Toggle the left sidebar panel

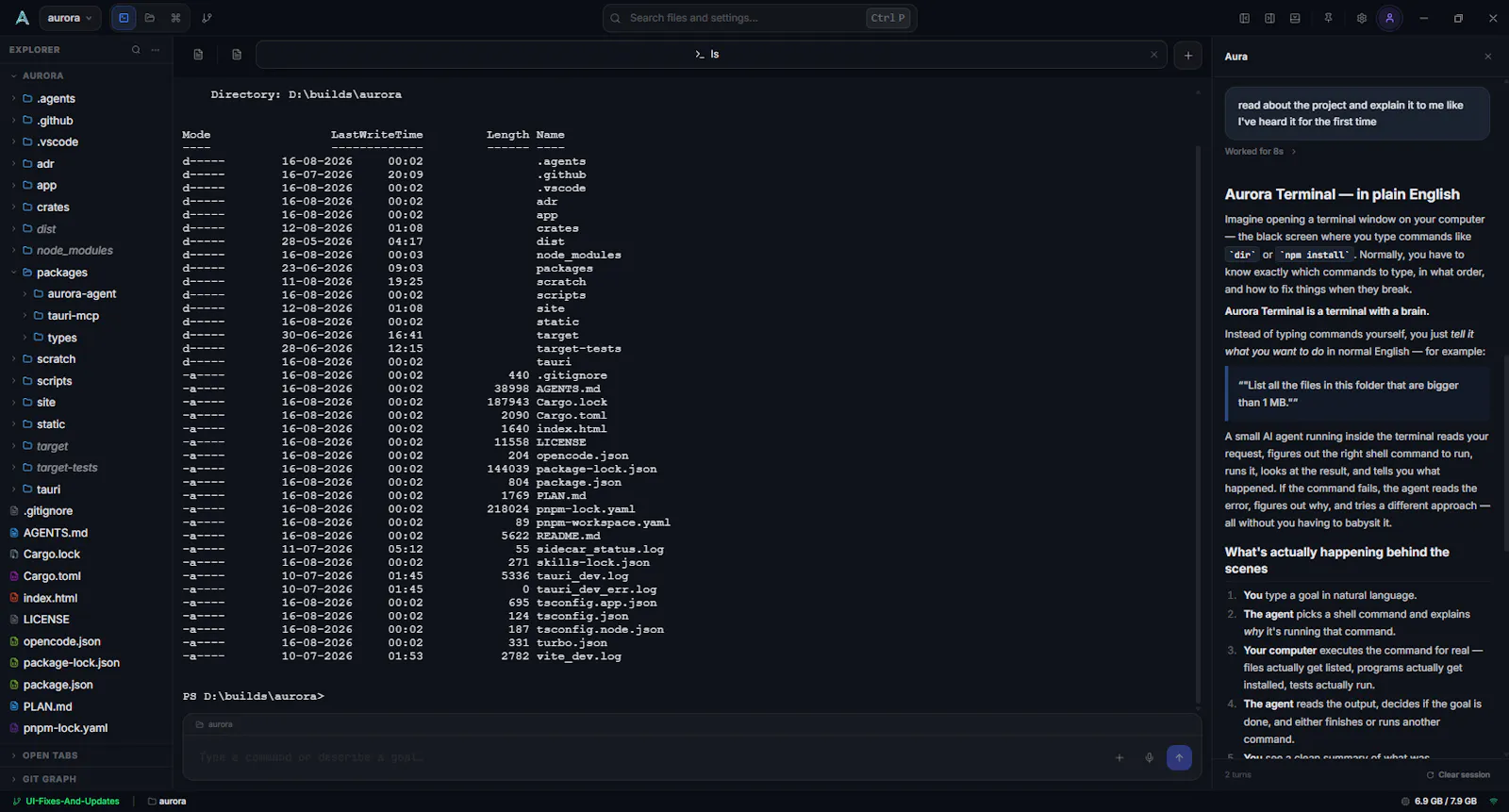coord(1244,18)
